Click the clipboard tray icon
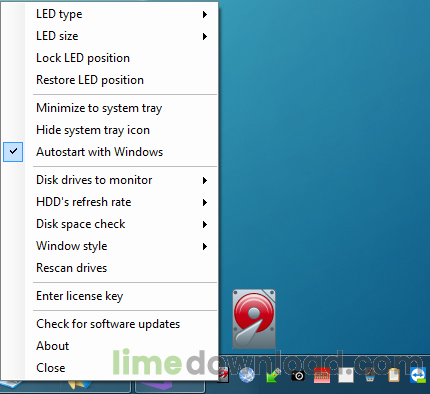Screen dimensions: 430x394 pyautogui.click(x=394, y=375)
